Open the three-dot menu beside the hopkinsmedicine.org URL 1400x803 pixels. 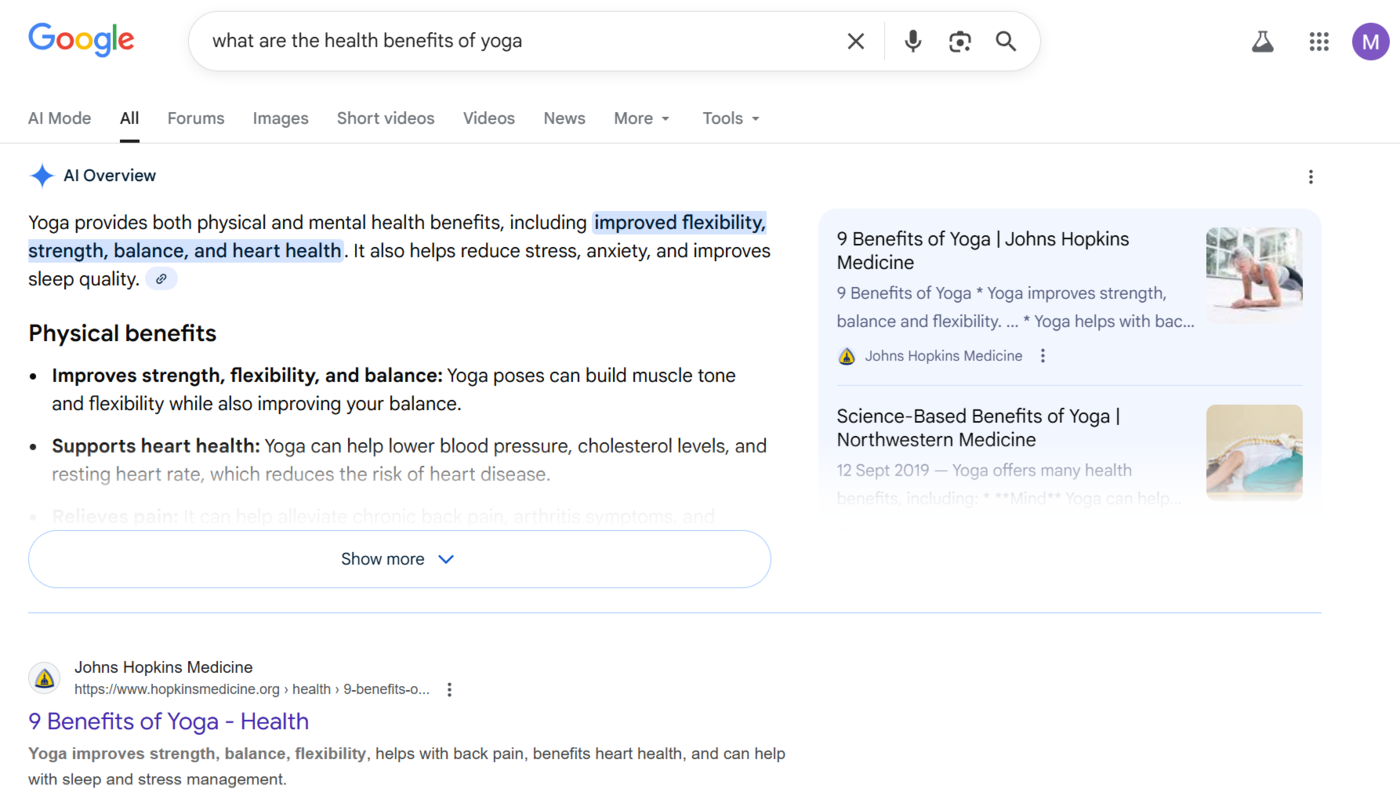coord(448,689)
